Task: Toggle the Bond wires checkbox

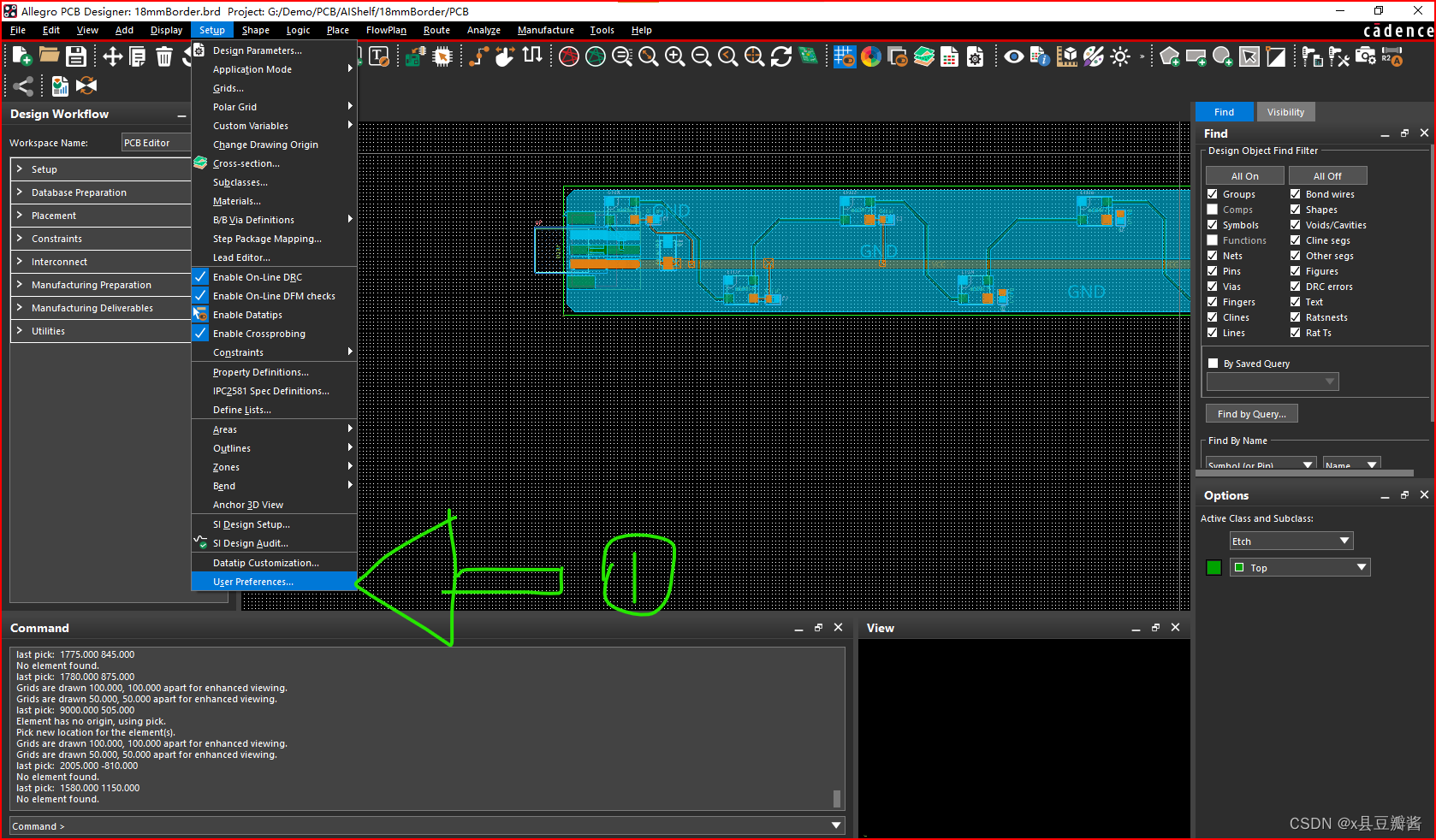Action: (1296, 194)
